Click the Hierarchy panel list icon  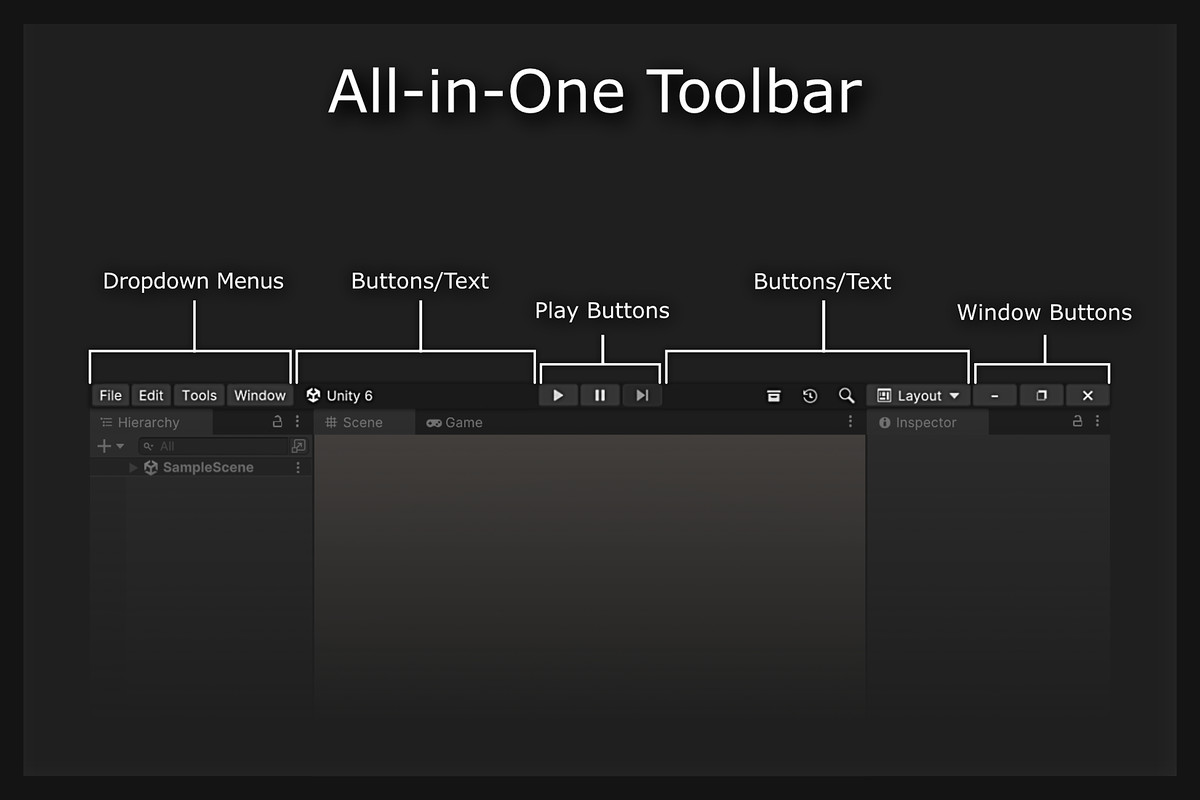[x=106, y=421]
